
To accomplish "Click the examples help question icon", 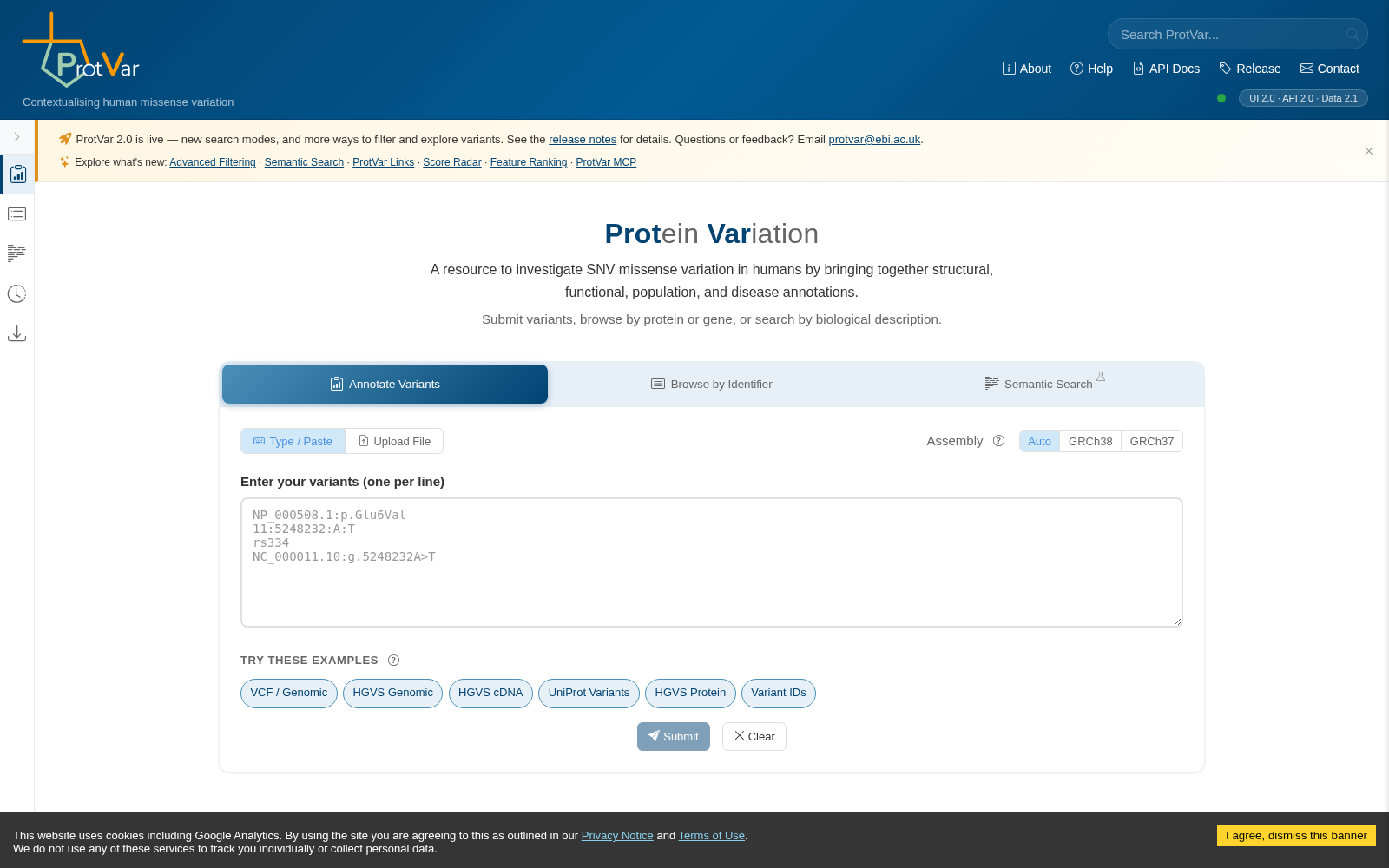I will click(x=393, y=661).
